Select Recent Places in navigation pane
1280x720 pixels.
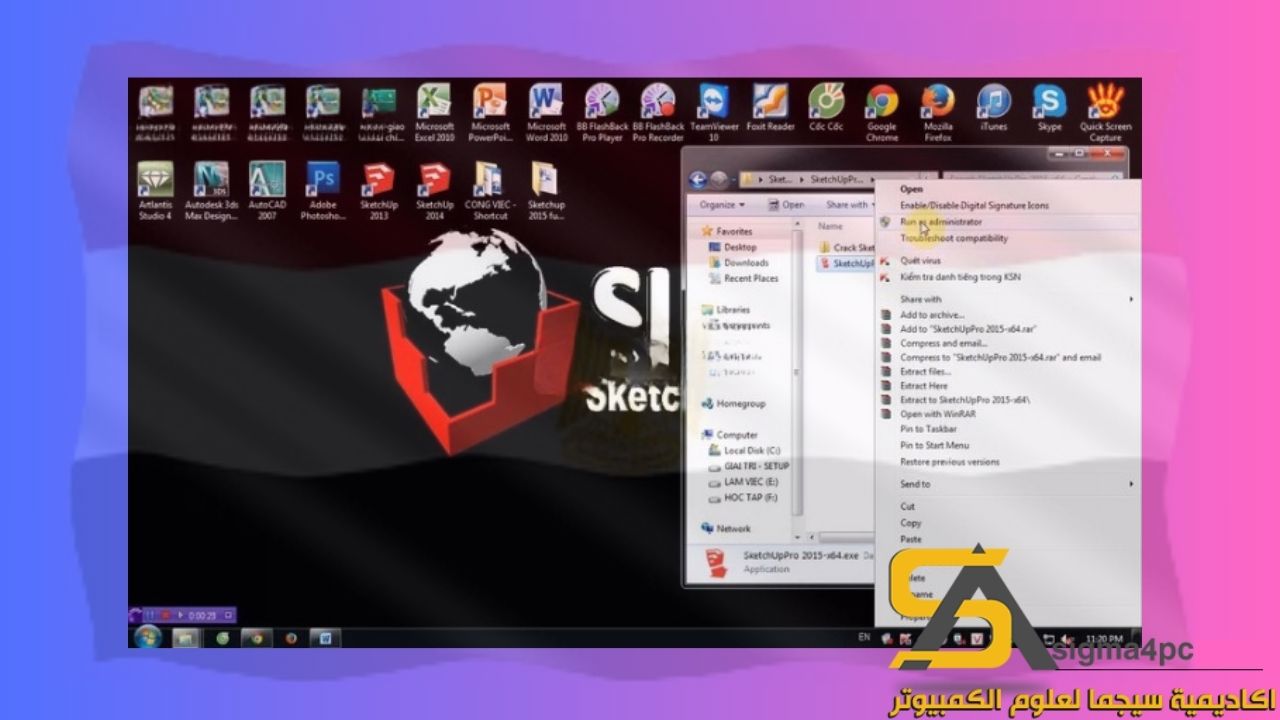pos(743,278)
